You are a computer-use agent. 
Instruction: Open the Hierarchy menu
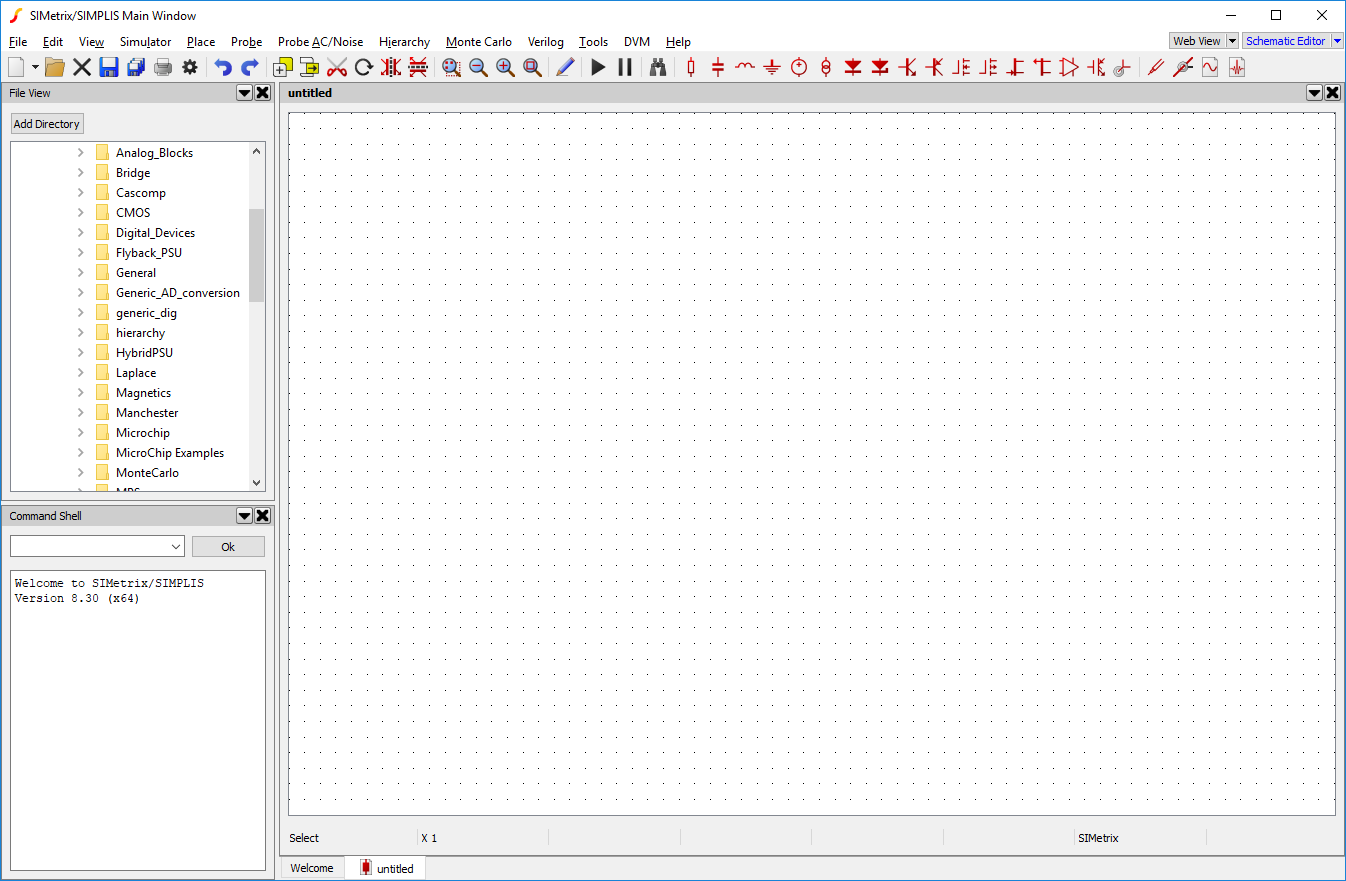point(404,42)
